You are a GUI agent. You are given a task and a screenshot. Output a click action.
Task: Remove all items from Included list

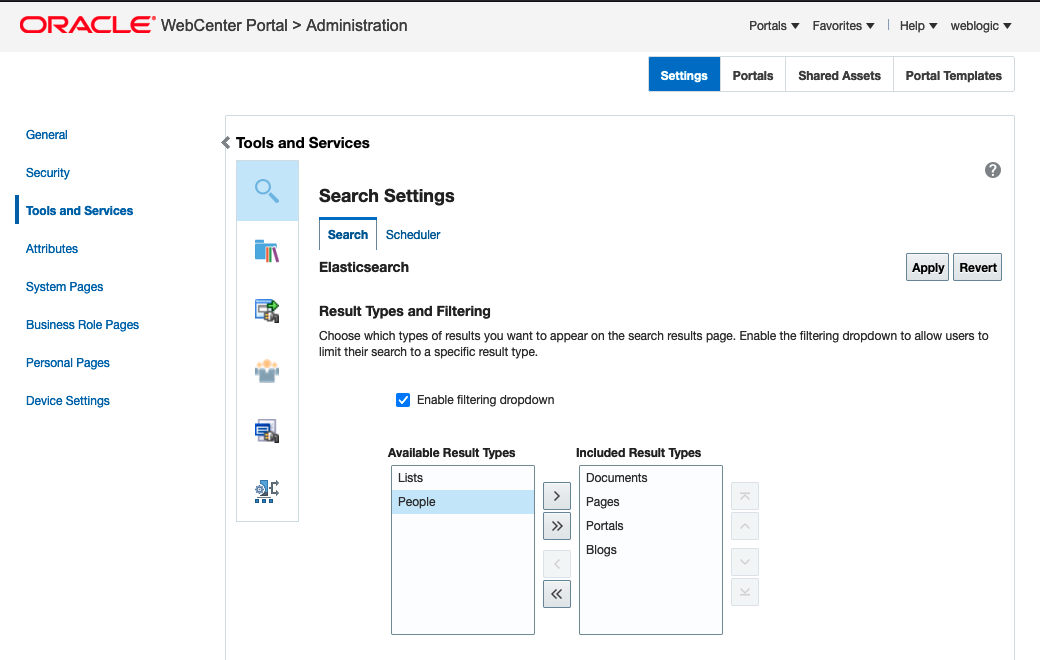coord(556,594)
